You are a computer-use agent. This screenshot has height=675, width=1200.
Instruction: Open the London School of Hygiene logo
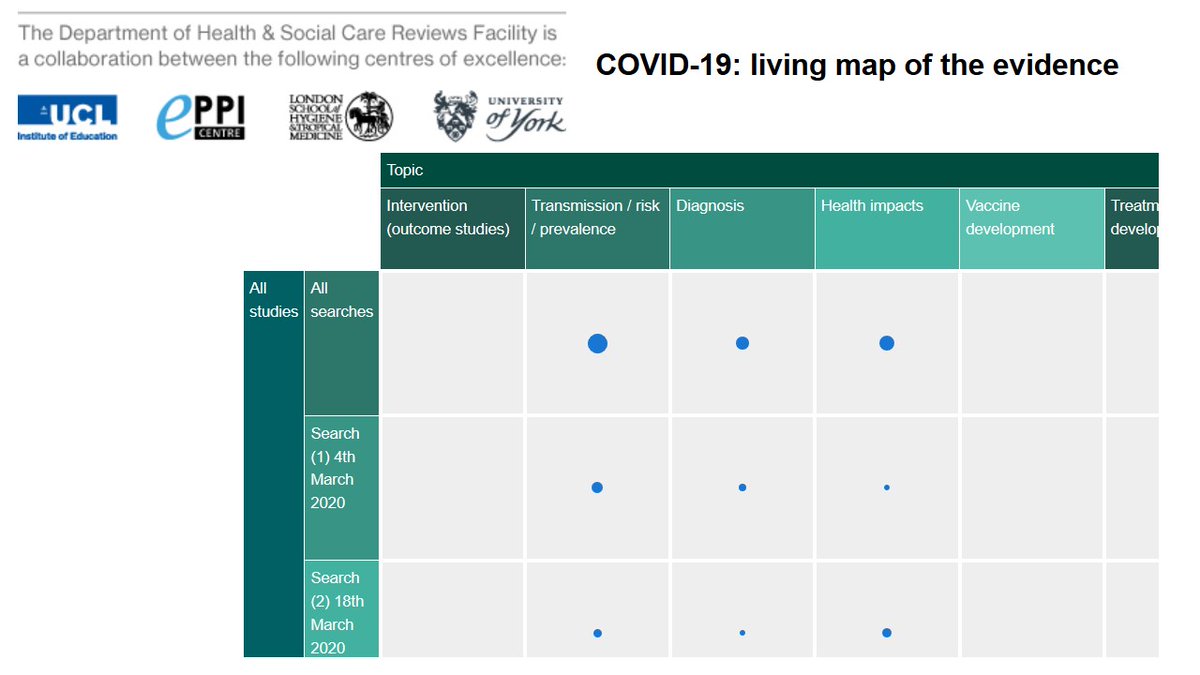(335, 114)
